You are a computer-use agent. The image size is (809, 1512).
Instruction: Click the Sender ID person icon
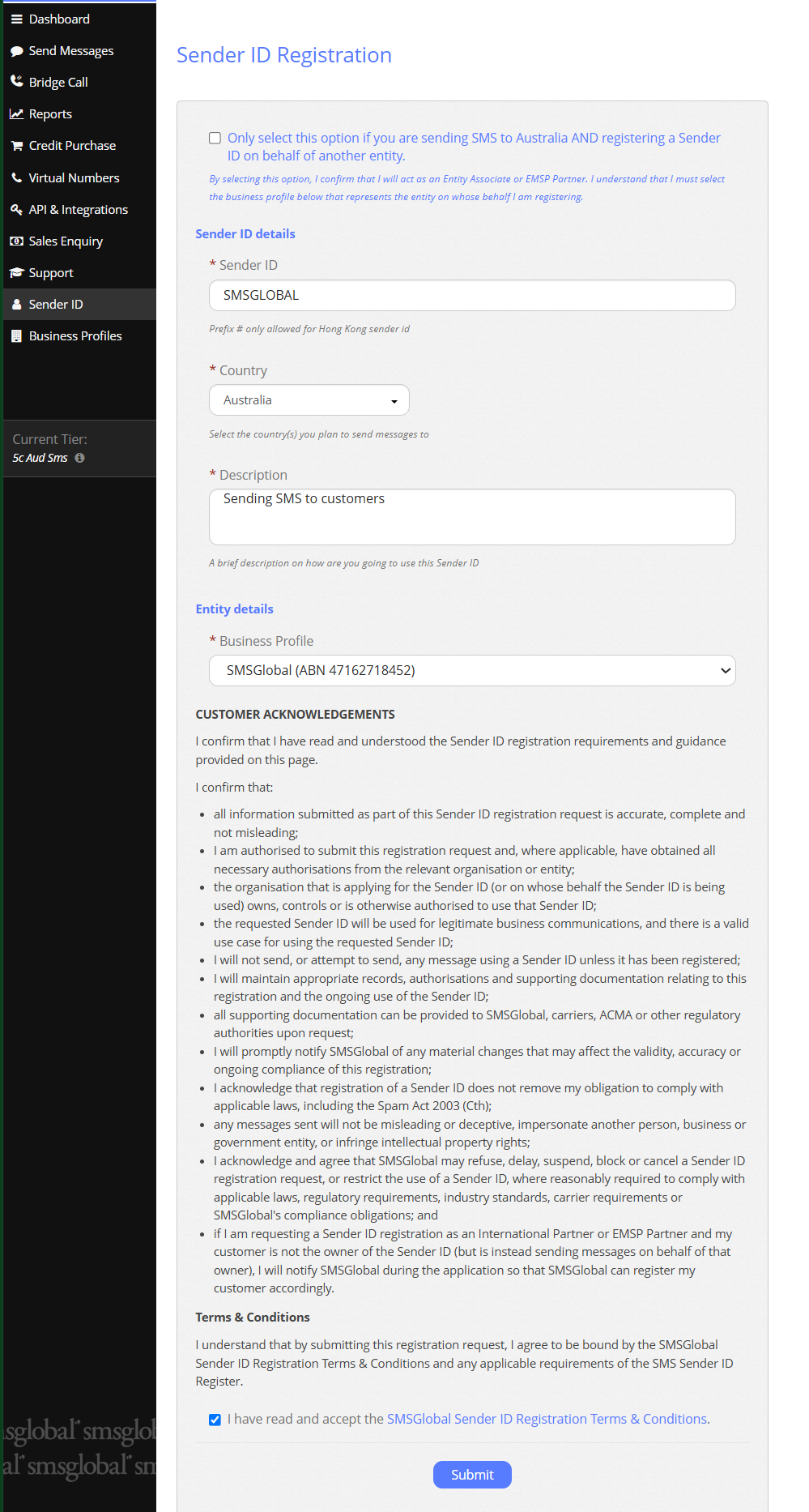coord(16,305)
